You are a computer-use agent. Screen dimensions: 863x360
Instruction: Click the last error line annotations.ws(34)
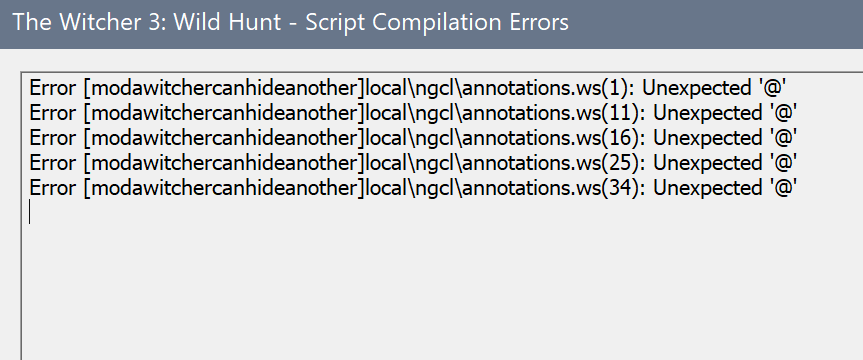tap(413, 188)
